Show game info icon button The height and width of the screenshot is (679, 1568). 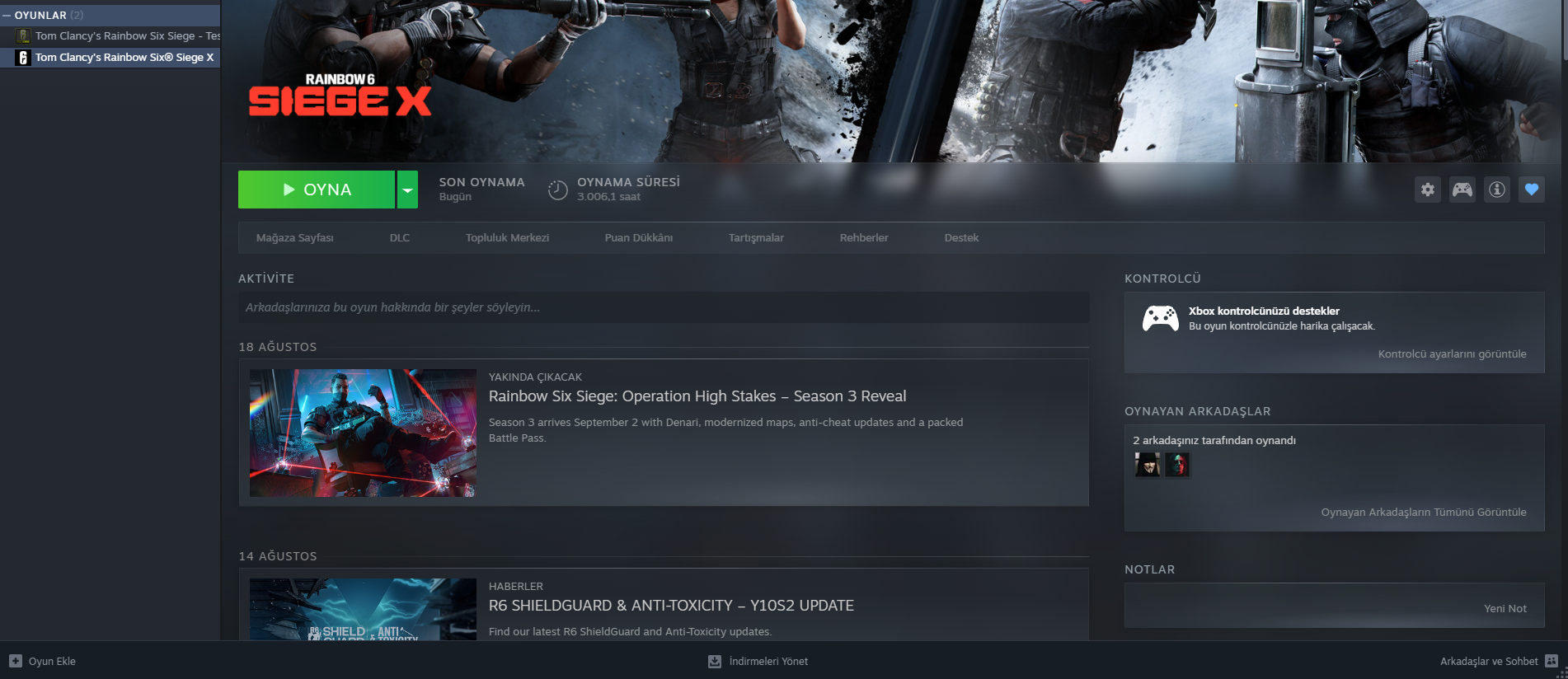pyautogui.click(x=1497, y=190)
